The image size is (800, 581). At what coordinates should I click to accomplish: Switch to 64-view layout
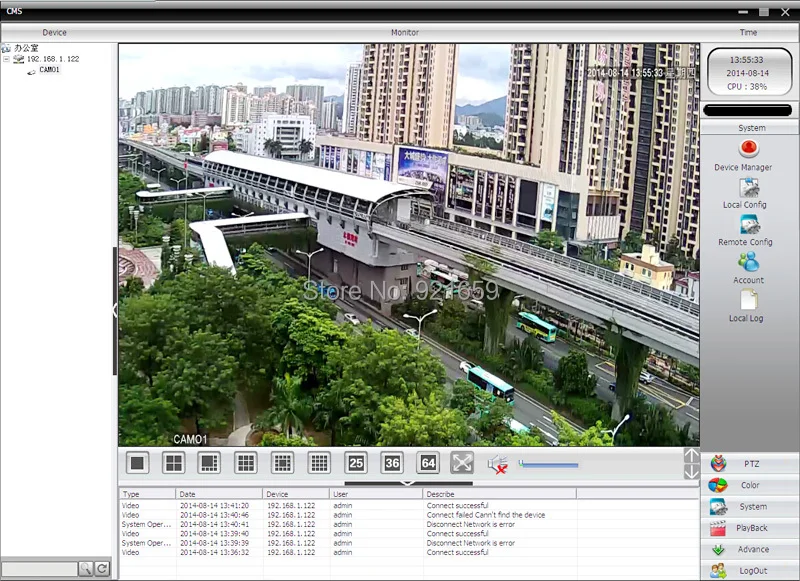pos(428,463)
